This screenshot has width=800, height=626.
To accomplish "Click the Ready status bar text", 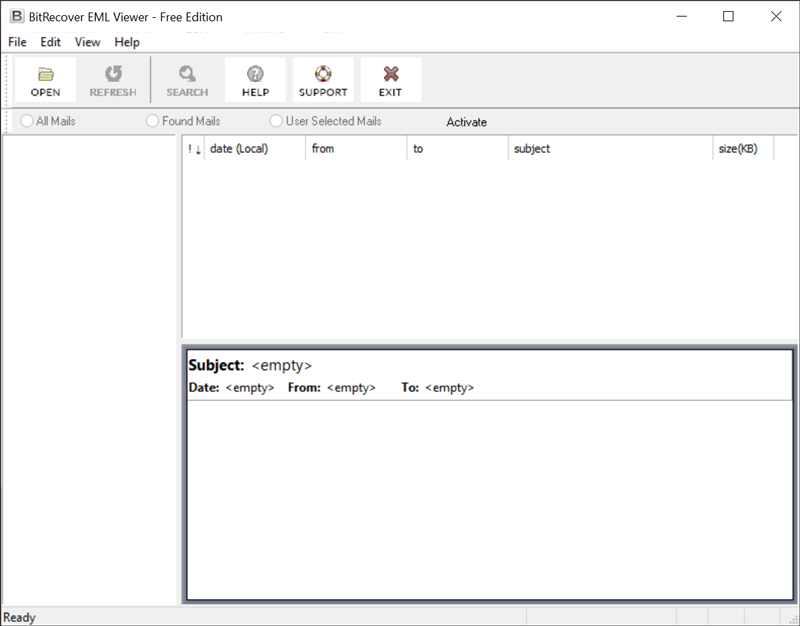I will (19, 617).
